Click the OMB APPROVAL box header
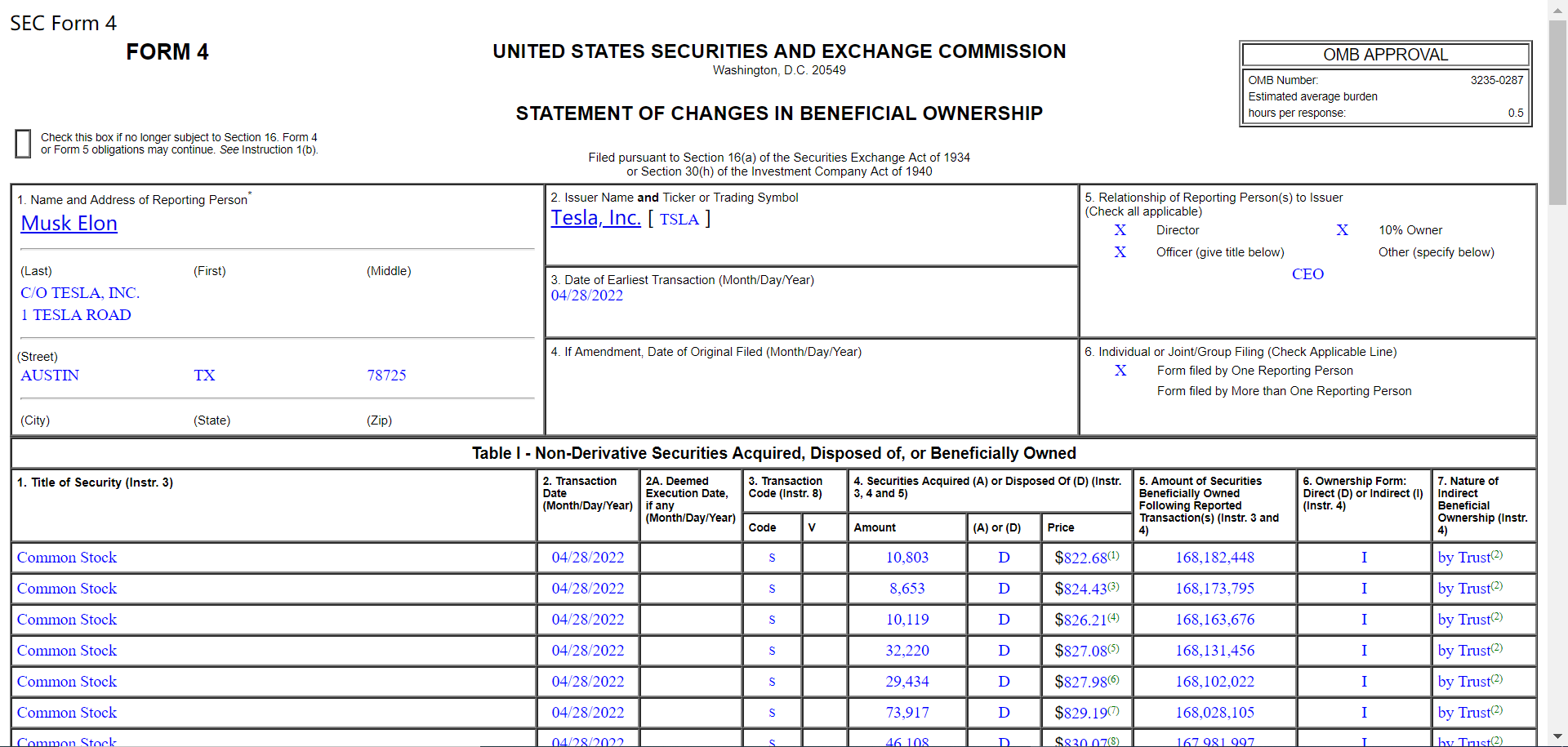Viewport: 1568px width, 747px height. pos(1385,55)
